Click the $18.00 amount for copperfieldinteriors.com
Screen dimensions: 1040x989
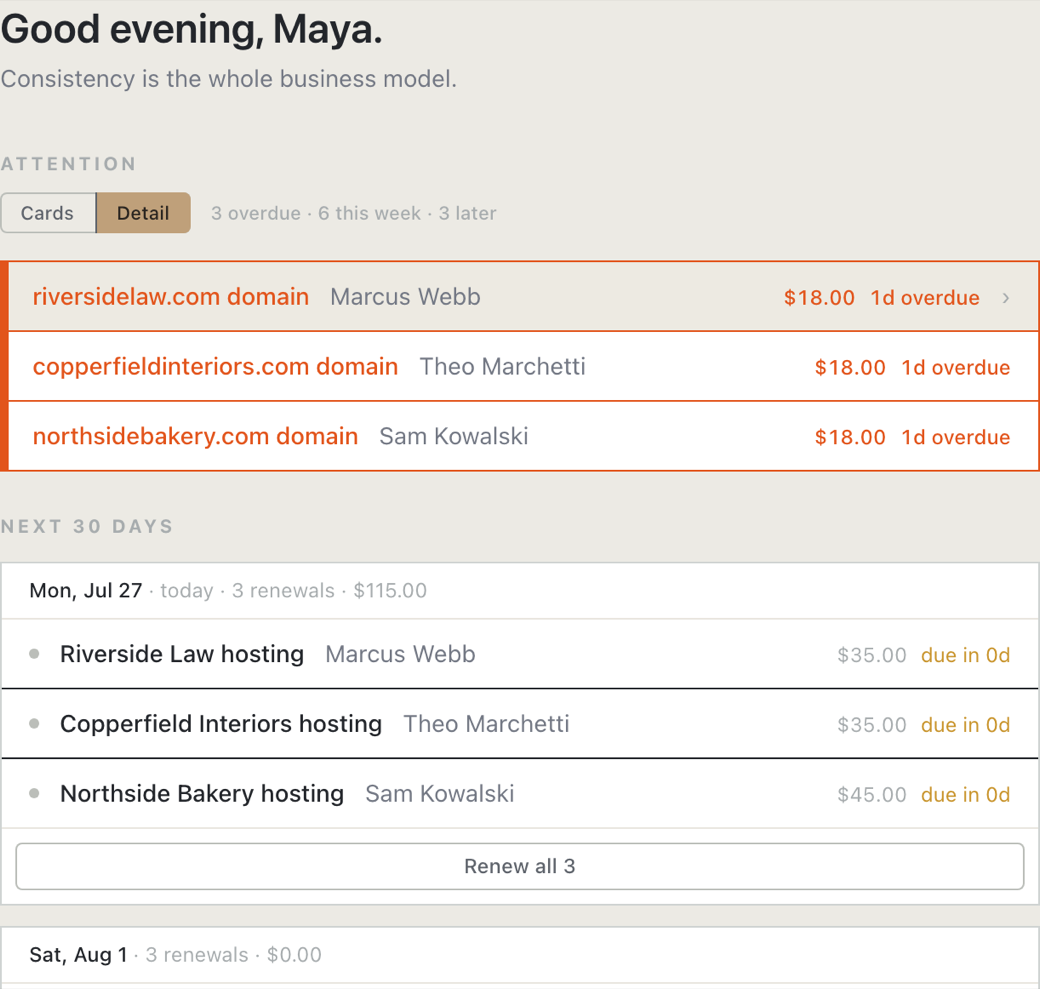850,367
